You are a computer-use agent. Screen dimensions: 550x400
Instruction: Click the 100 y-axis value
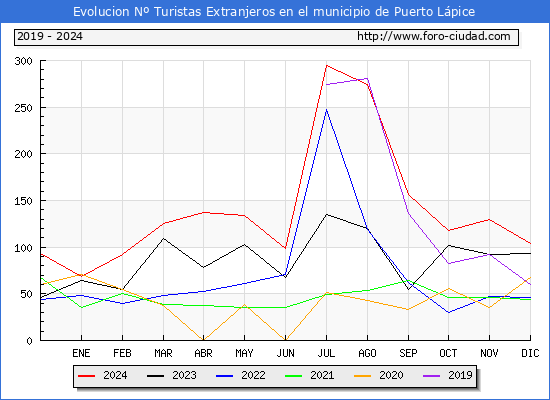click(24, 248)
